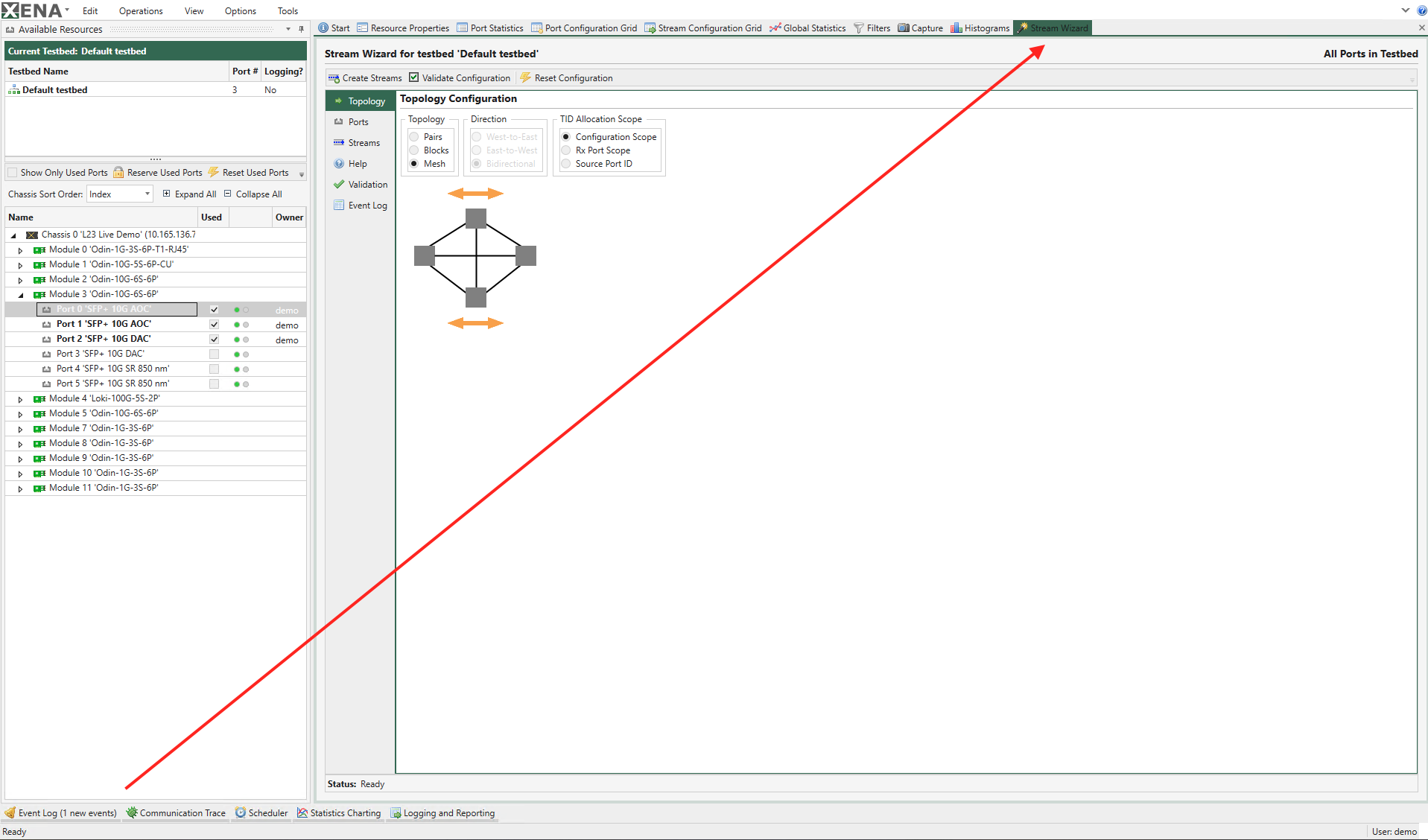Select Port 2 'SFP+ 10G DAC' row

coord(156,340)
